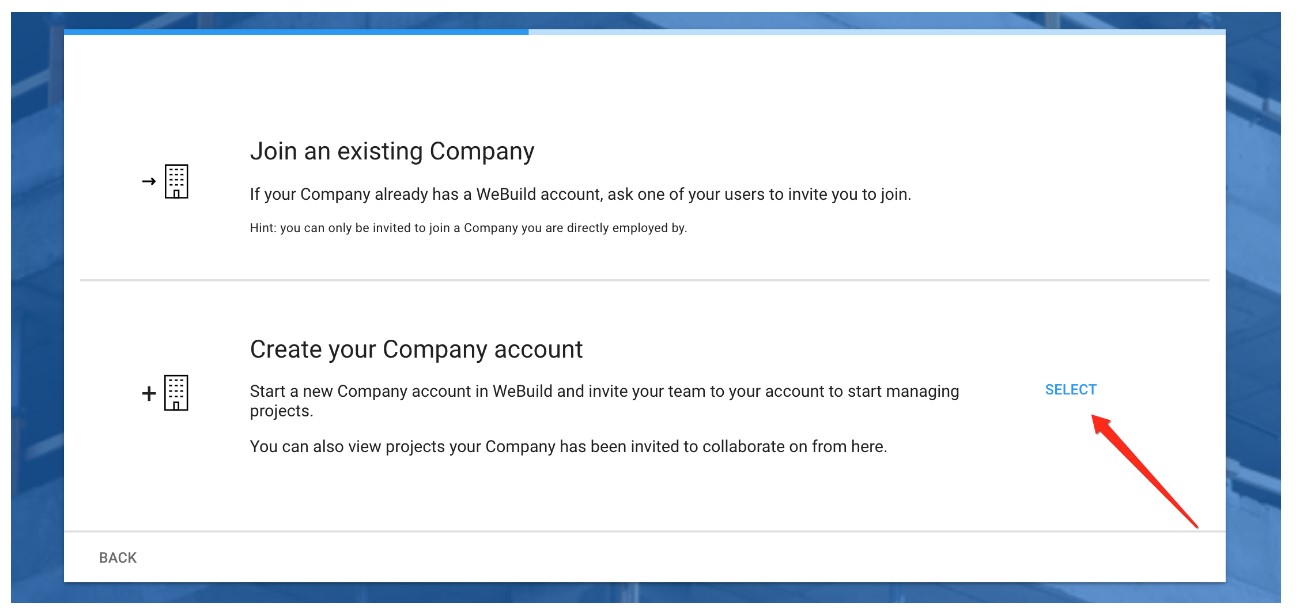Click the filled portion of the top progress bar
The height and width of the screenshot is (616, 1296).
[x=296, y=32]
